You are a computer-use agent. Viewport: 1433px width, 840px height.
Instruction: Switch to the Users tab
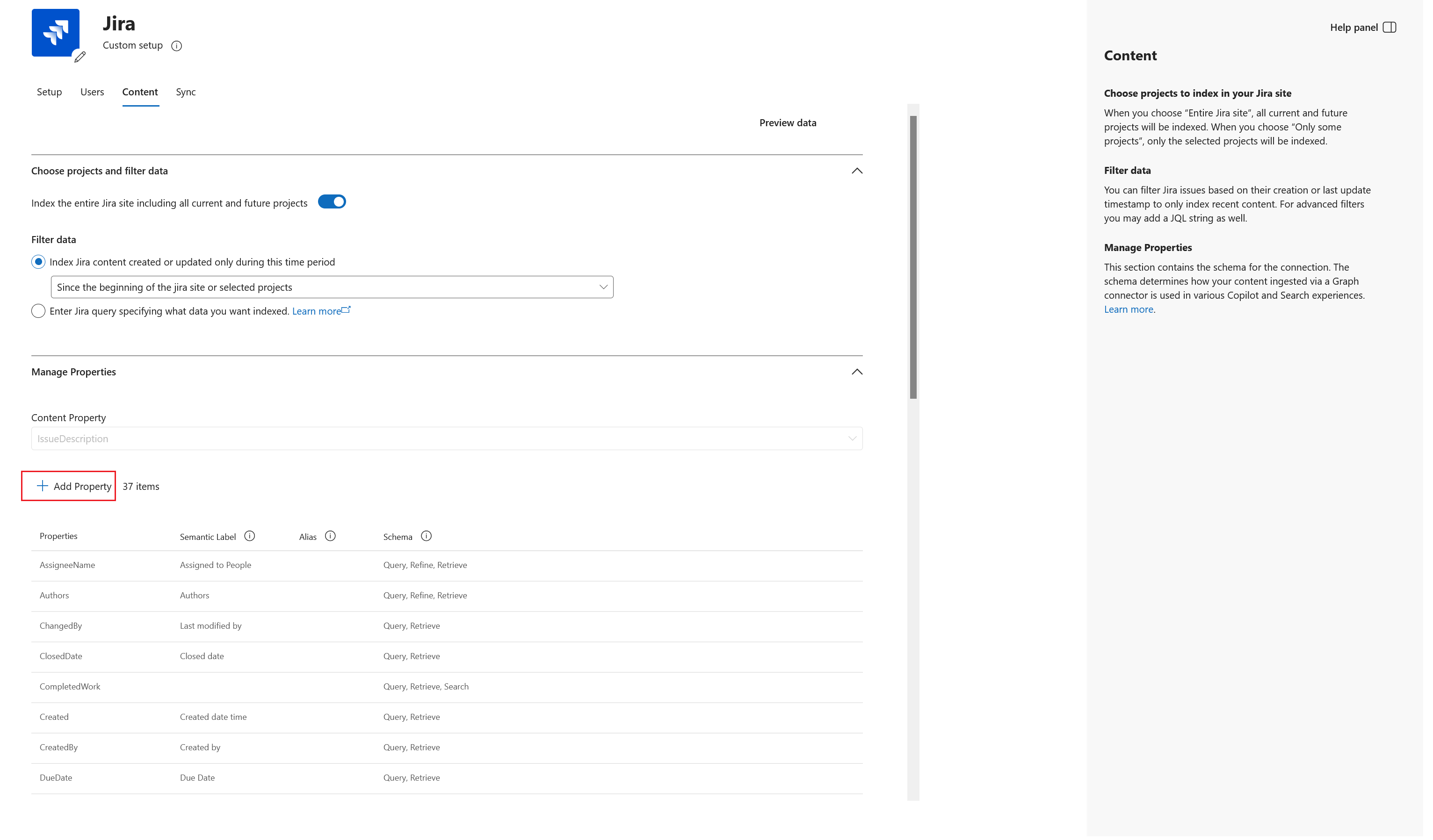93,92
